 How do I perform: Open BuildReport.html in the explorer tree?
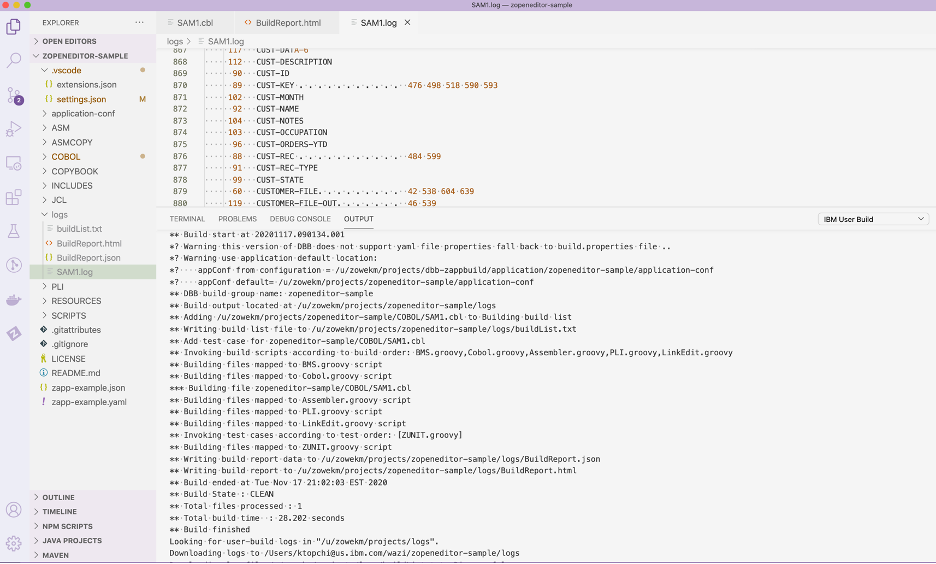click(x=93, y=244)
